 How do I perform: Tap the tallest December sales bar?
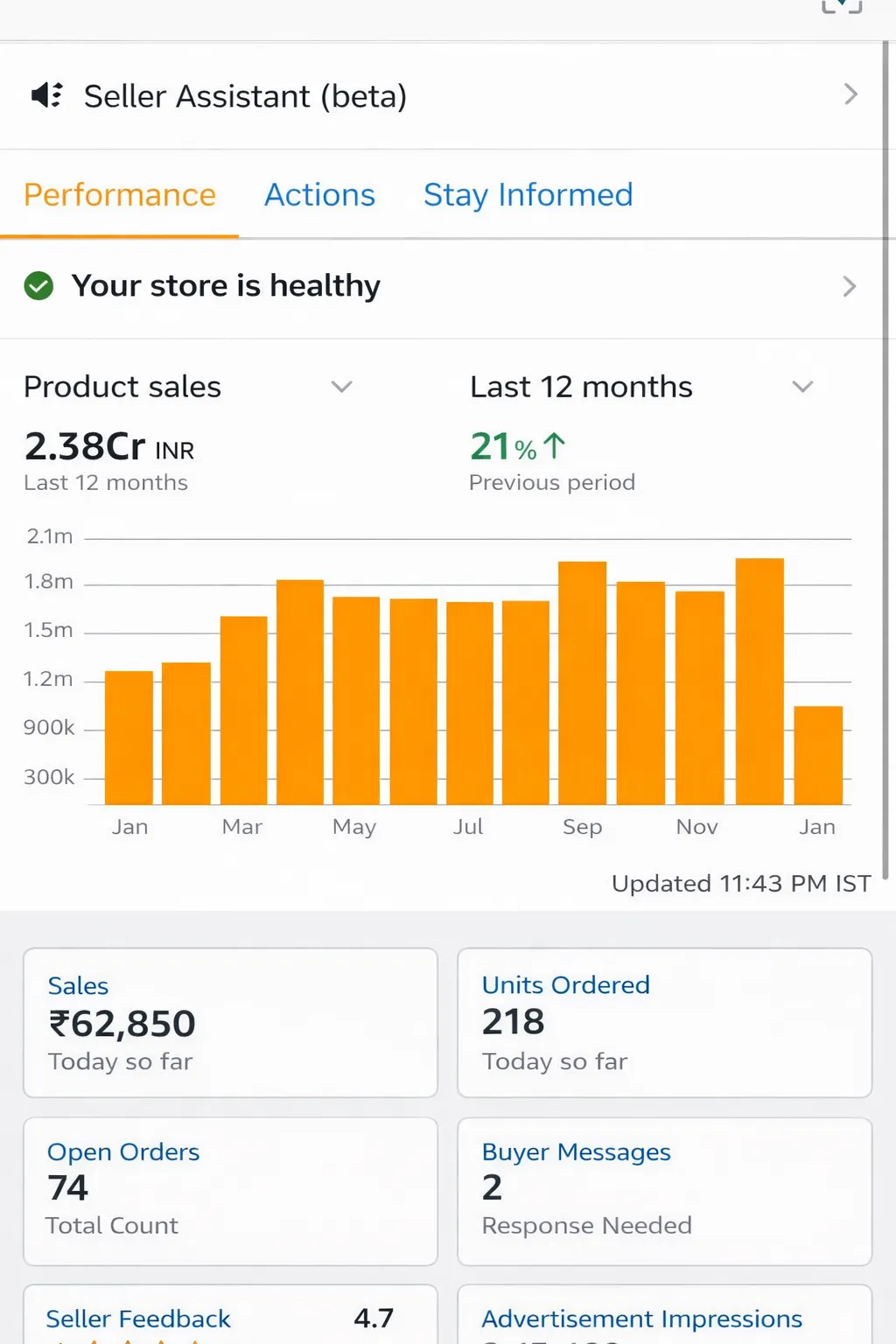pyautogui.click(x=759, y=681)
